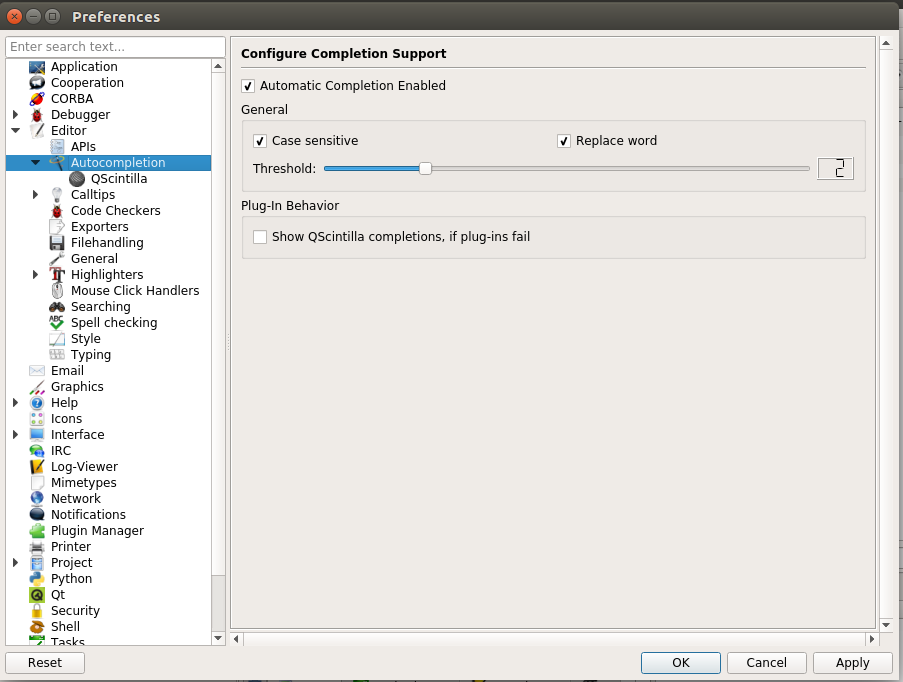903x682 pixels.
Task: Click the Python logo icon
Action: pyautogui.click(x=37, y=579)
